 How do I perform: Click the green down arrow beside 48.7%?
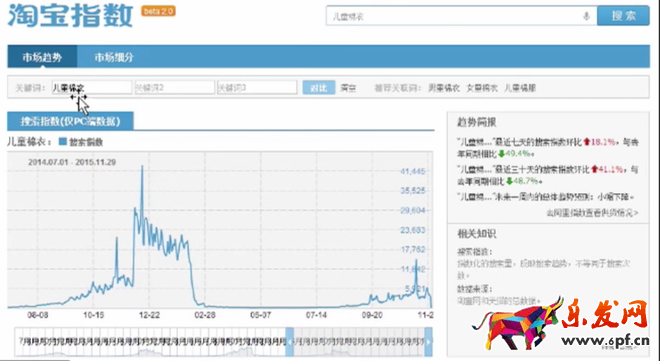click(x=509, y=181)
